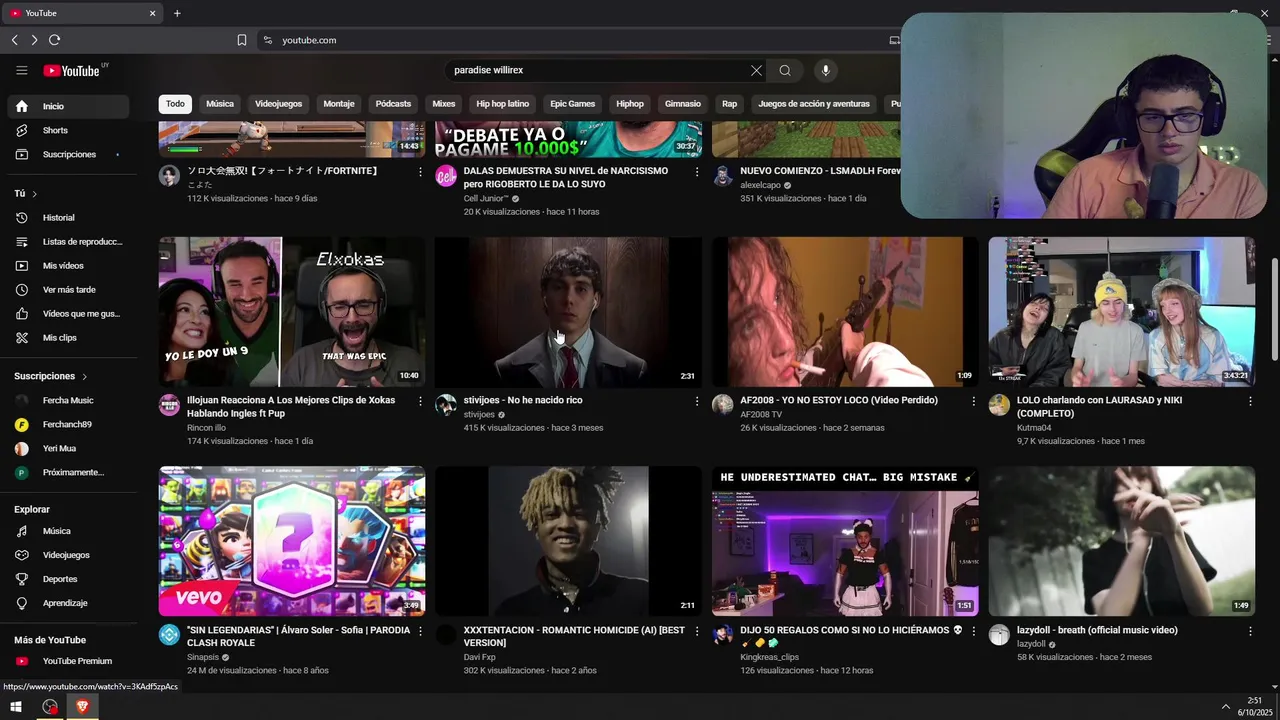Open options for stivijoes video
Image resolution: width=1280 pixels, height=720 pixels.
pyautogui.click(x=697, y=401)
